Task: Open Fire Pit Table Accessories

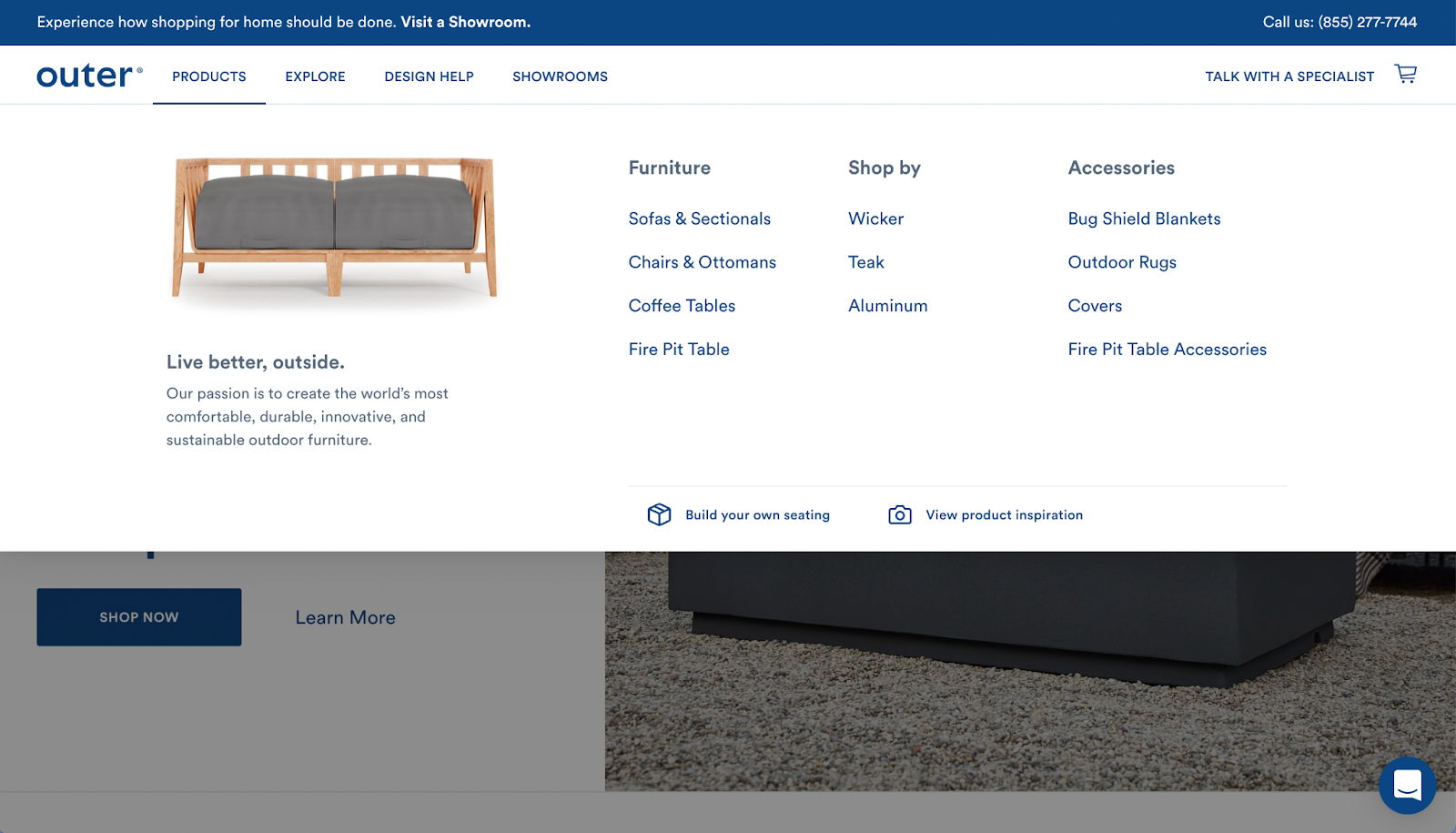Action: tap(1167, 350)
